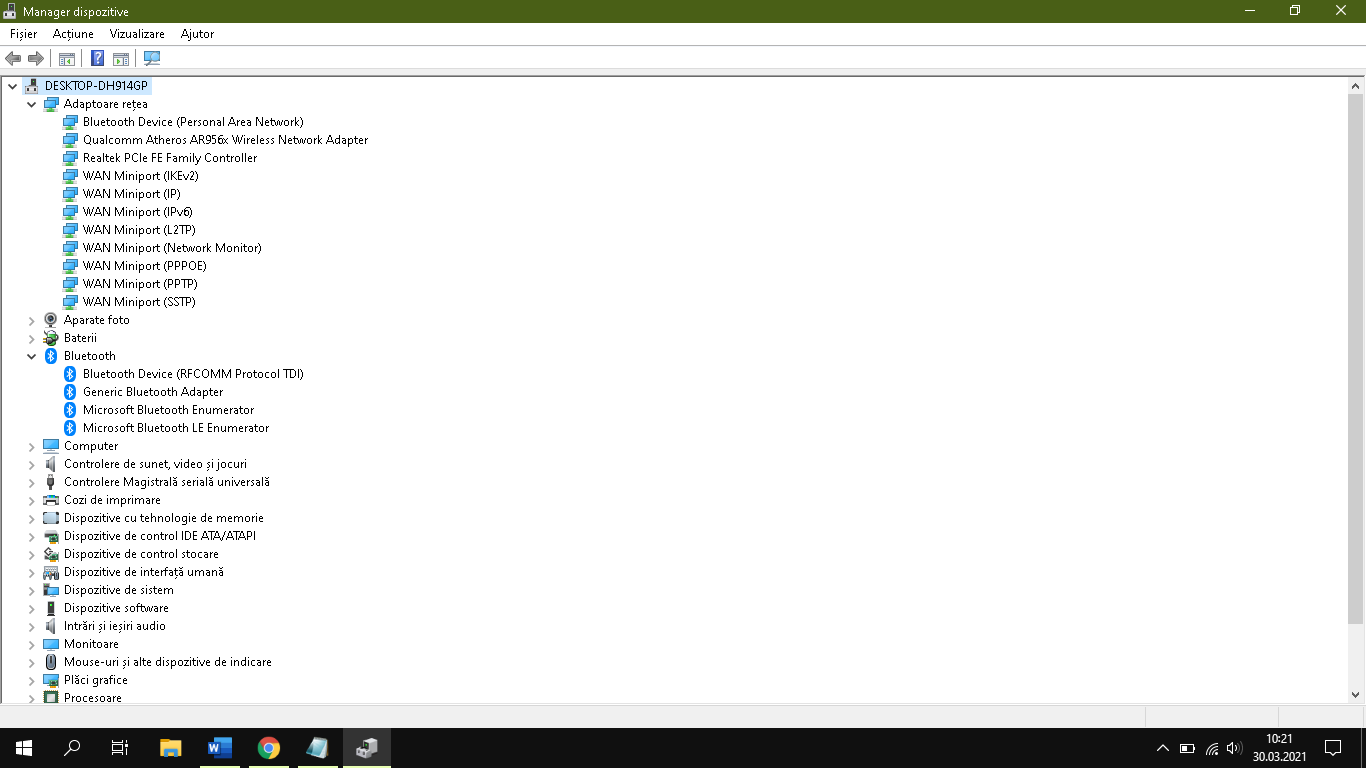The width and height of the screenshot is (1366, 768).
Task: Expand the Computer category
Action: [31, 446]
